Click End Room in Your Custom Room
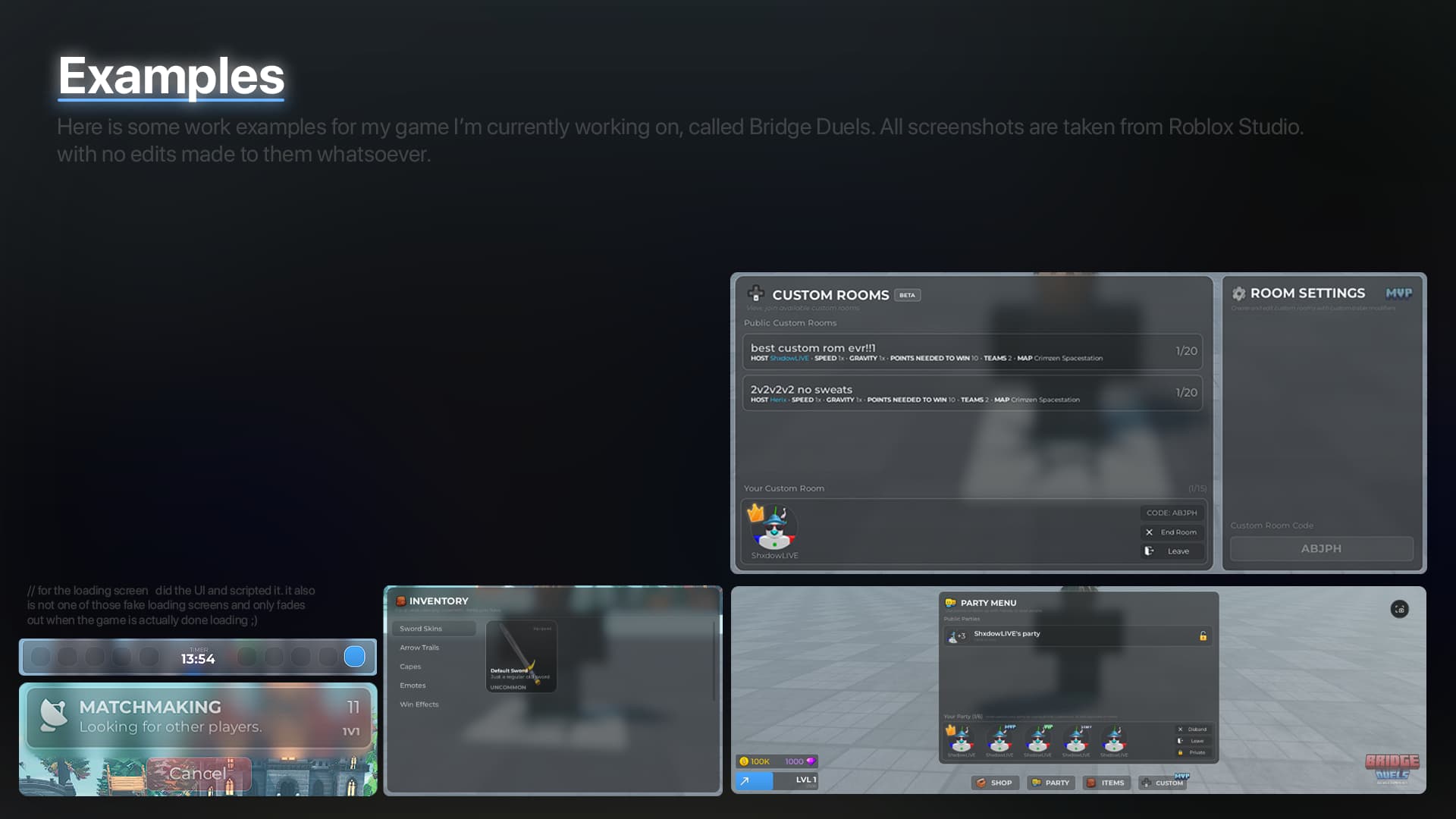This screenshot has height=819, width=1456. [1172, 532]
